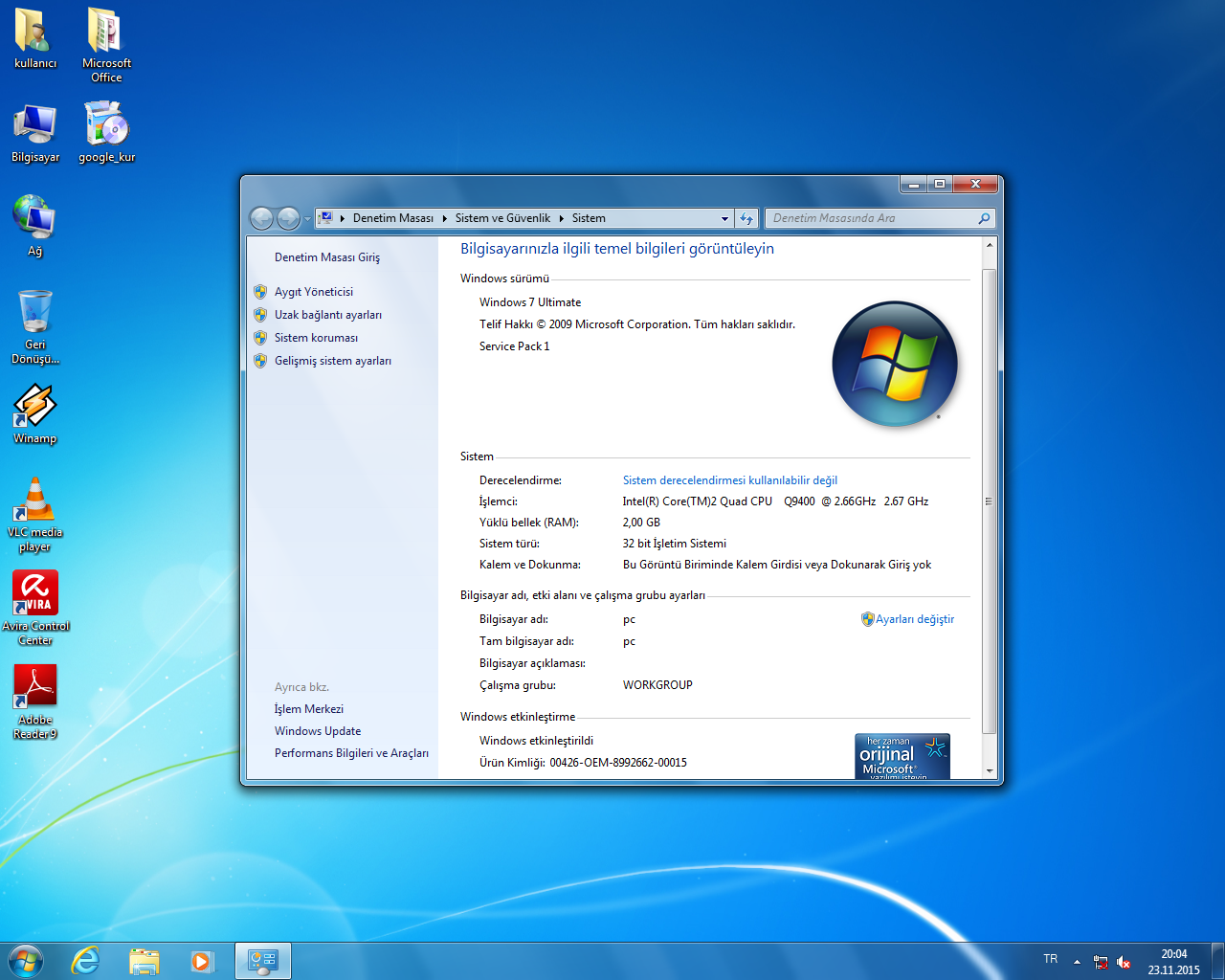Click the Forward navigation arrow

tap(288, 218)
